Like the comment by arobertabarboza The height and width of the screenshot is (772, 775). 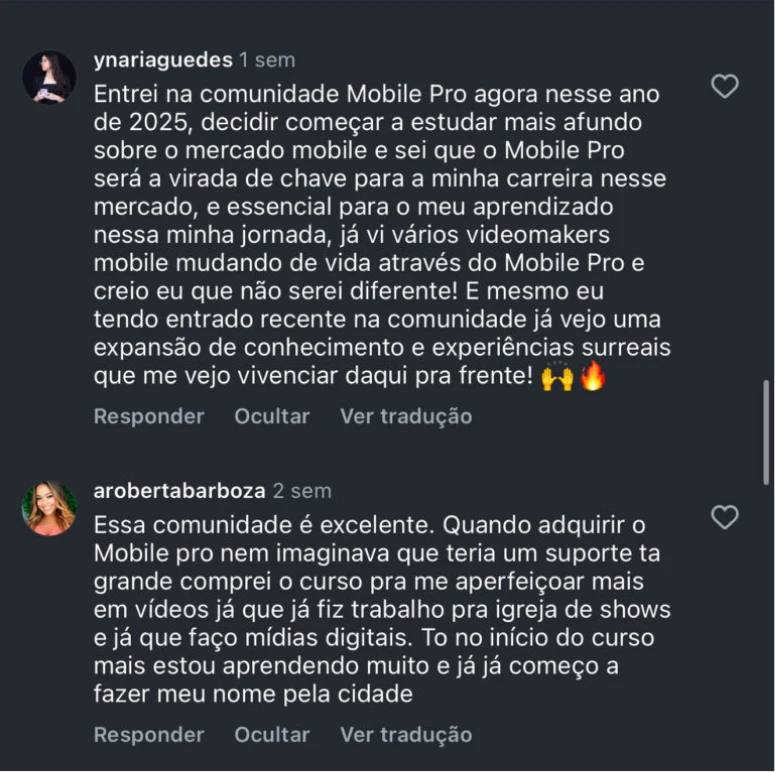pyautogui.click(x=724, y=517)
